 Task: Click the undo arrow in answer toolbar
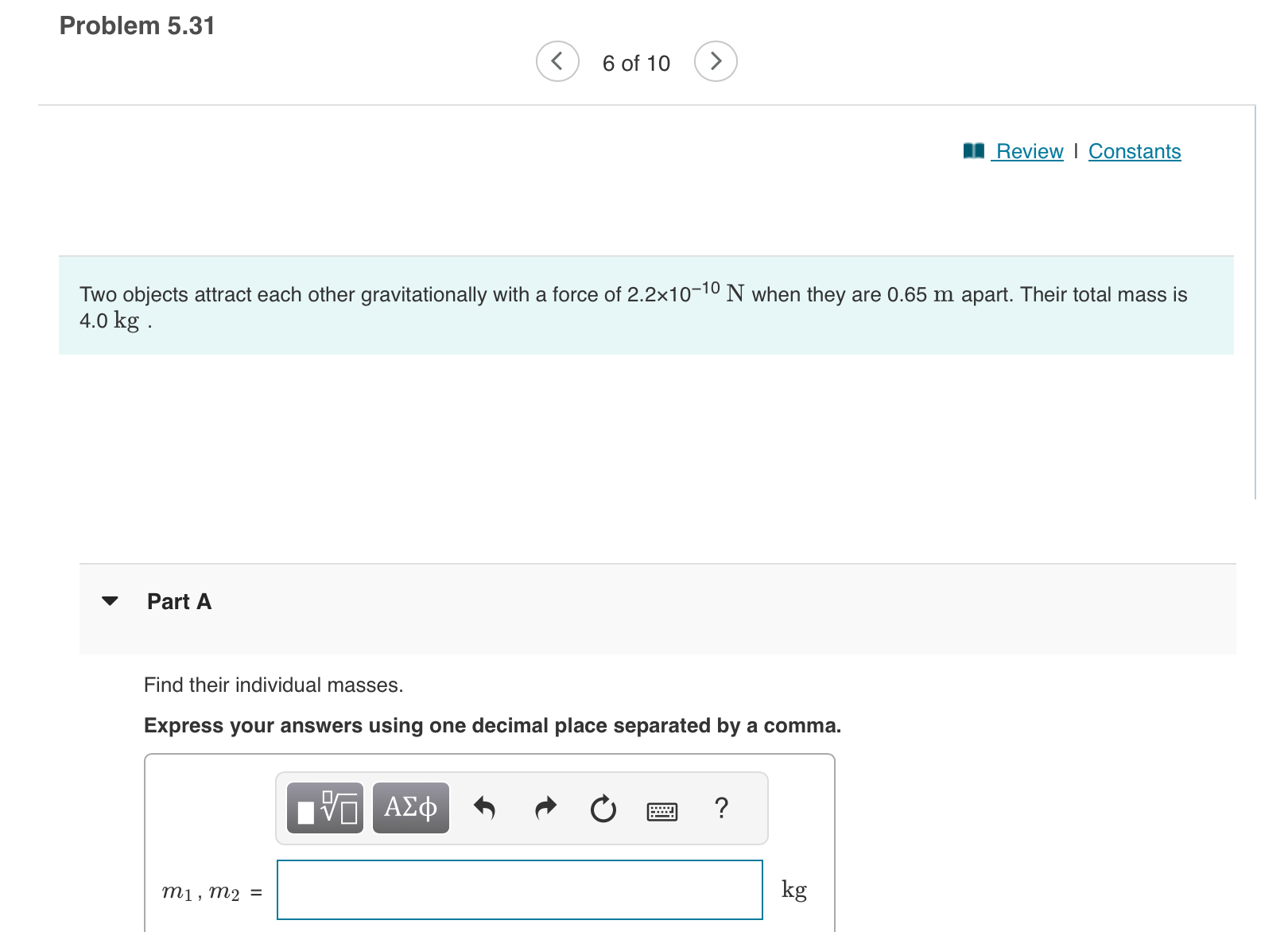pos(486,807)
